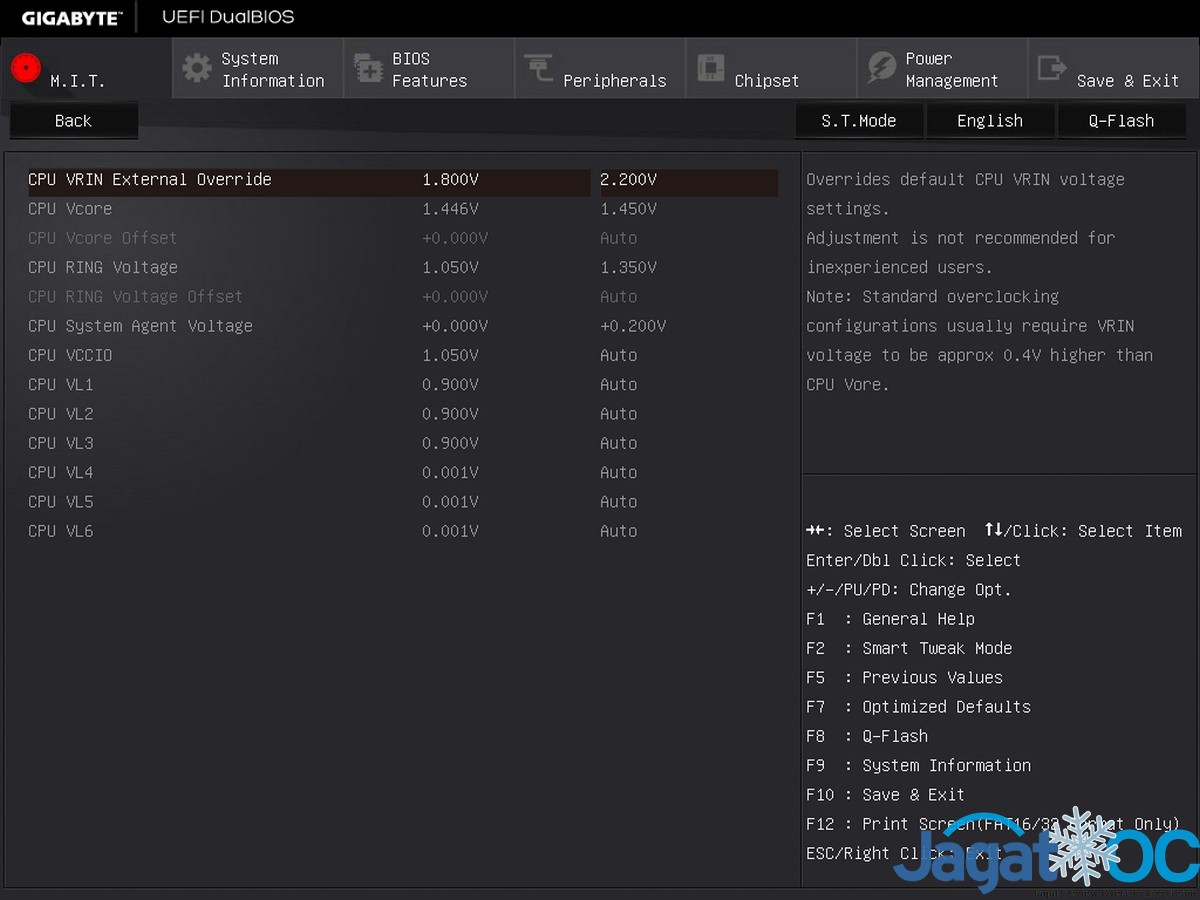Change the CPU VL1 Auto setting
This screenshot has height=900, width=1200.
(618, 385)
